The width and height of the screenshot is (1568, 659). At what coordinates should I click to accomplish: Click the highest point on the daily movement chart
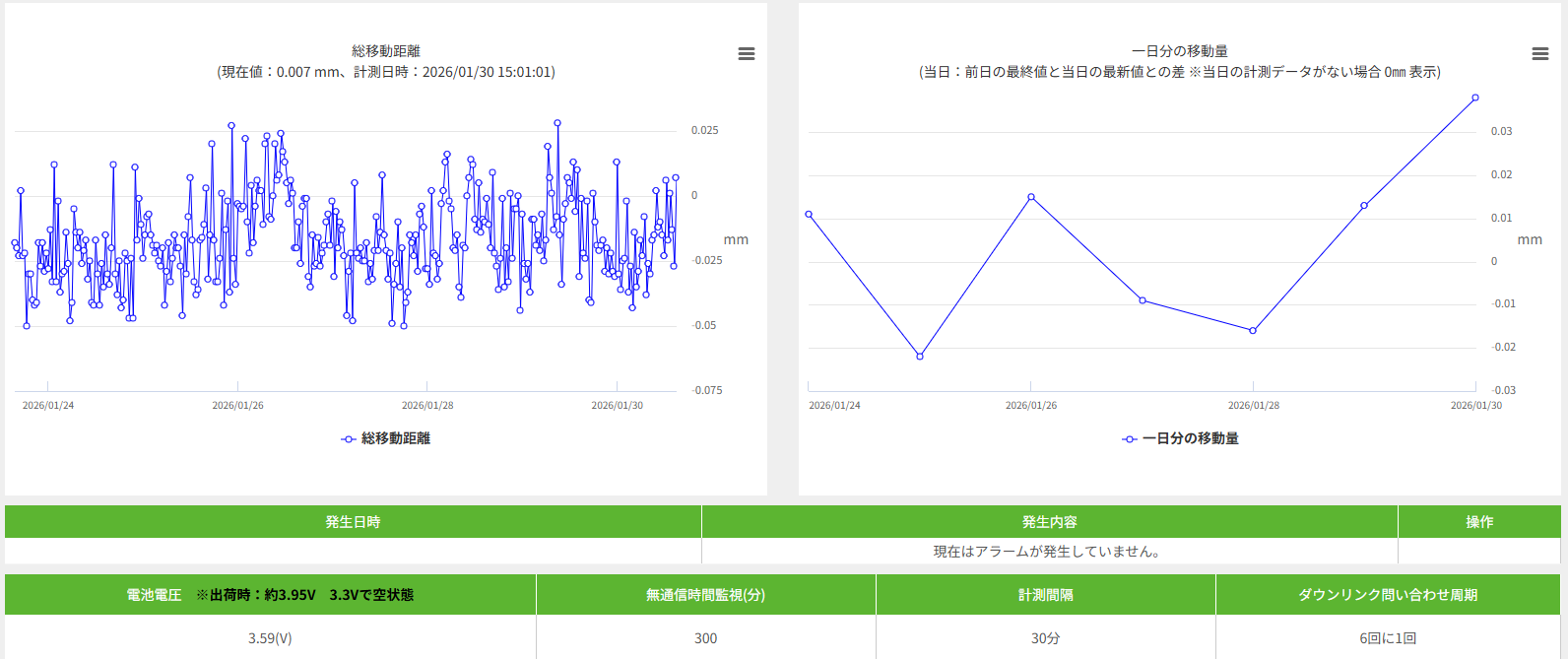coord(1475,98)
